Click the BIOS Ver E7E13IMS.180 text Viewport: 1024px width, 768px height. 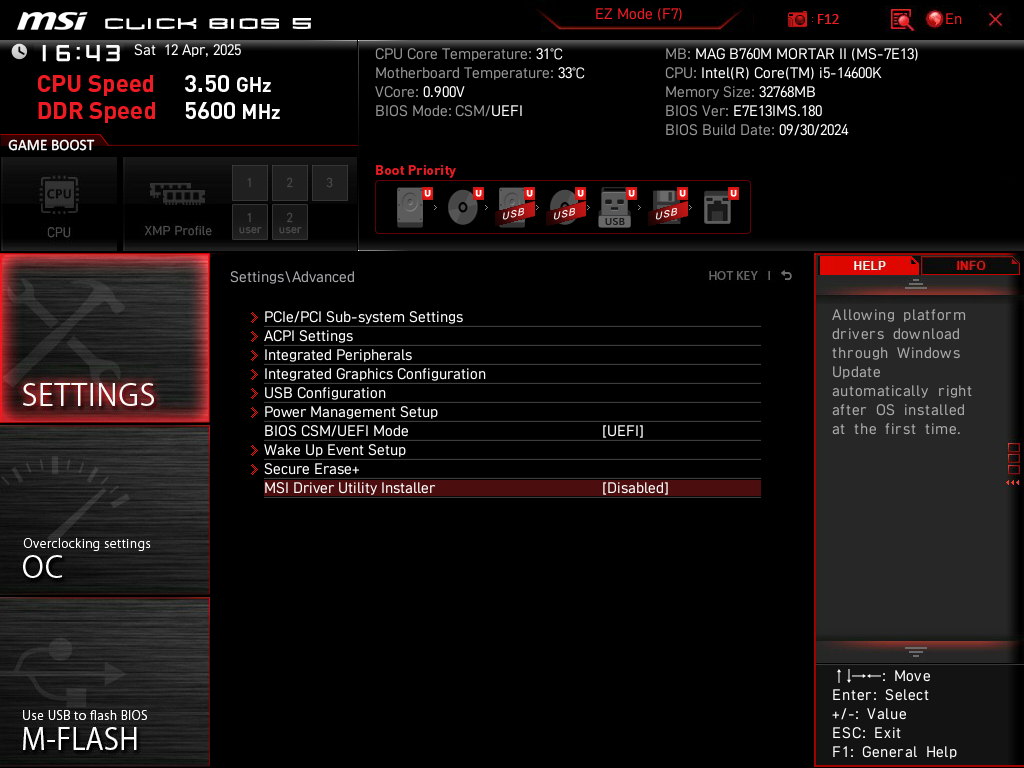[743, 111]
